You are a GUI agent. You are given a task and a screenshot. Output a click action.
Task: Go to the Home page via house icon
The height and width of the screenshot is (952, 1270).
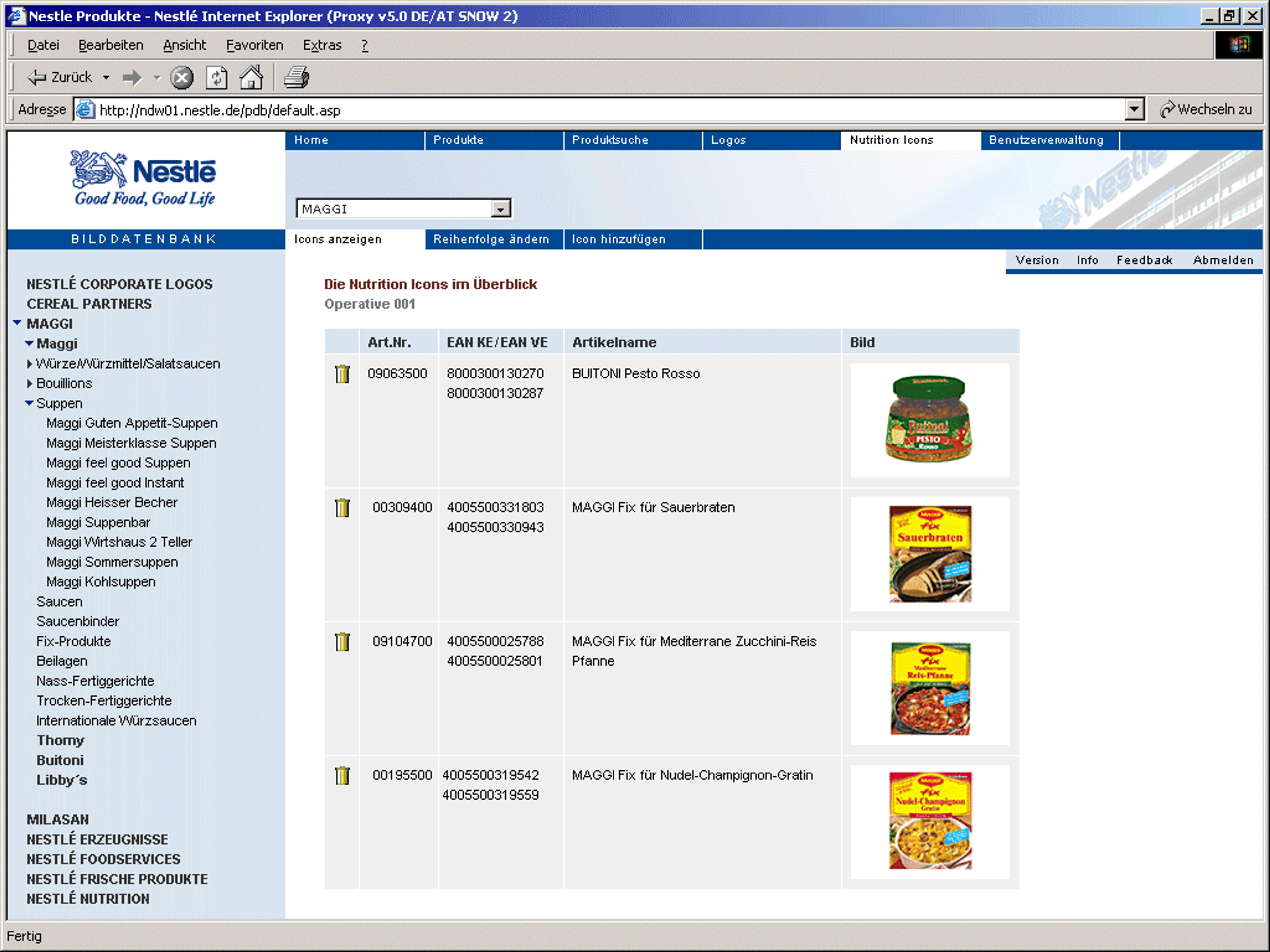point(251,77)
